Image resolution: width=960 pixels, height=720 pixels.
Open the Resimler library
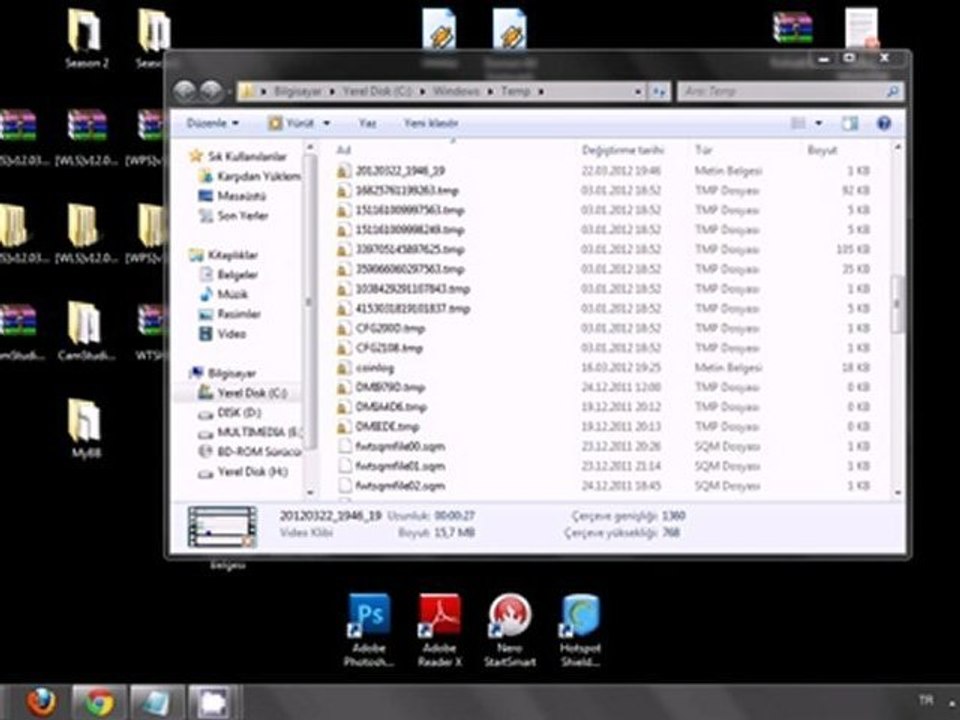[x=230, y=314]
